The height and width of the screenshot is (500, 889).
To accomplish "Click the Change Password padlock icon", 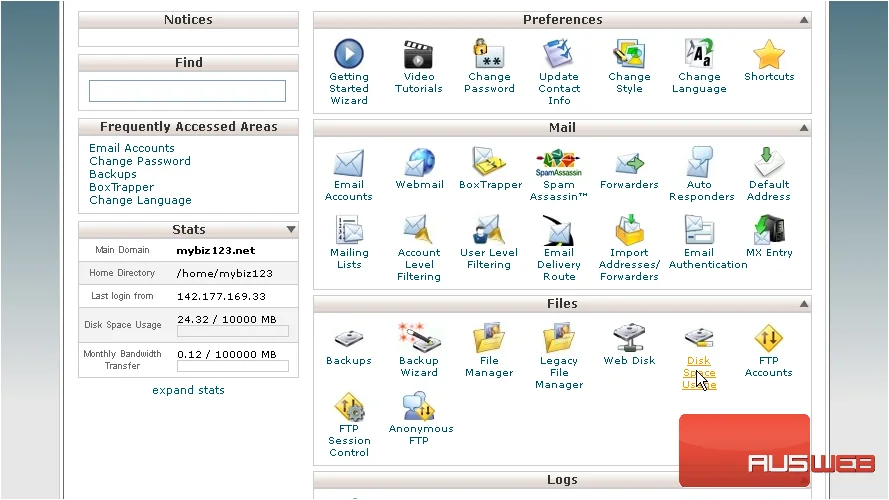I will coord(489,54).
